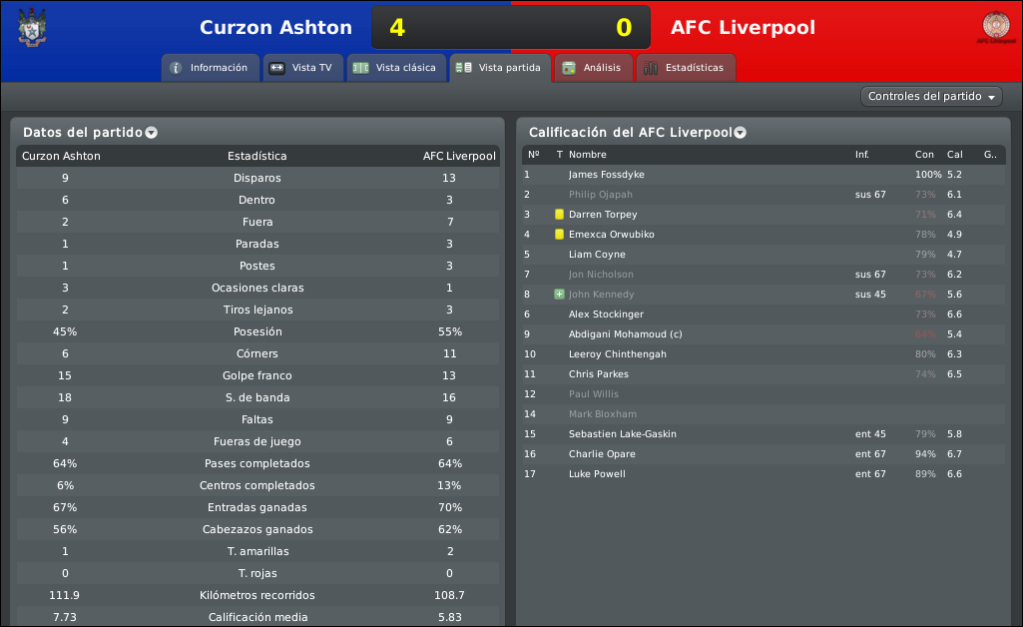Viewport: 1023px width, 627px height.
Task: Switch to the Estadísticas tab
Action: 685,68
